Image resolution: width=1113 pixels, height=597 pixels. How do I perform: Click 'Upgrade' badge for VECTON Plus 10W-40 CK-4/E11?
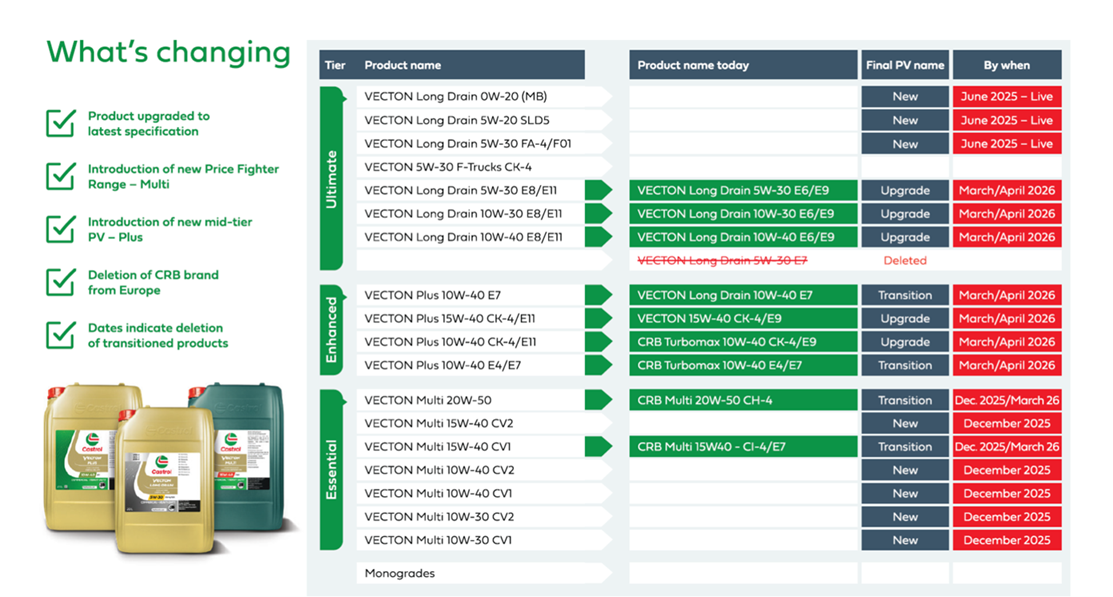tap(905, 342)
